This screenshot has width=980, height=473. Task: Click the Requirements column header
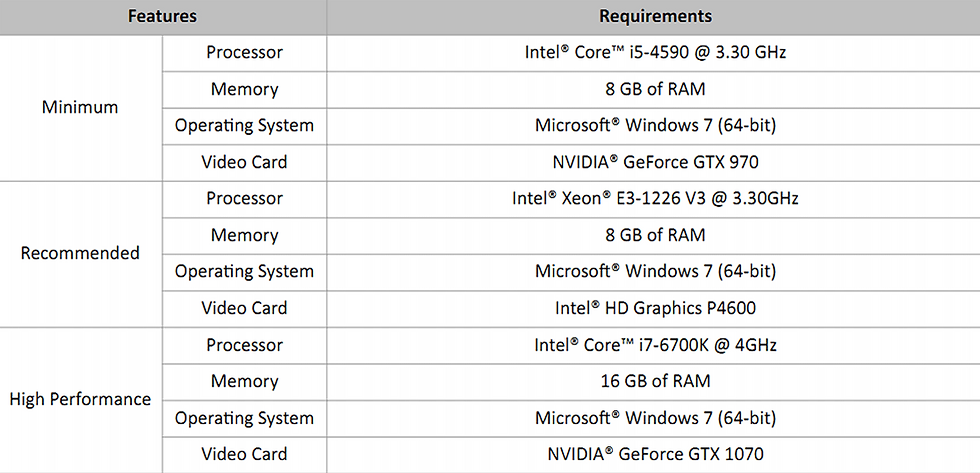coord(653,17)
